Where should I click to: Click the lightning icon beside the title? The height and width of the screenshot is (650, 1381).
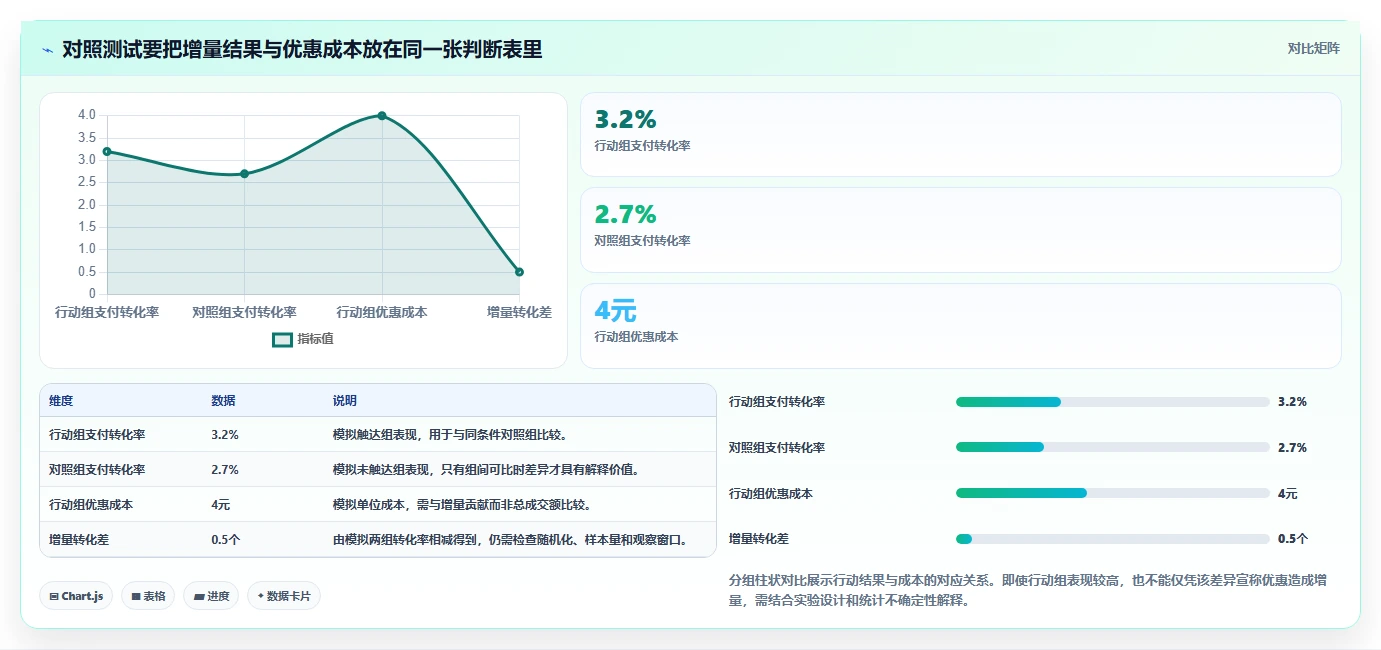47,49
